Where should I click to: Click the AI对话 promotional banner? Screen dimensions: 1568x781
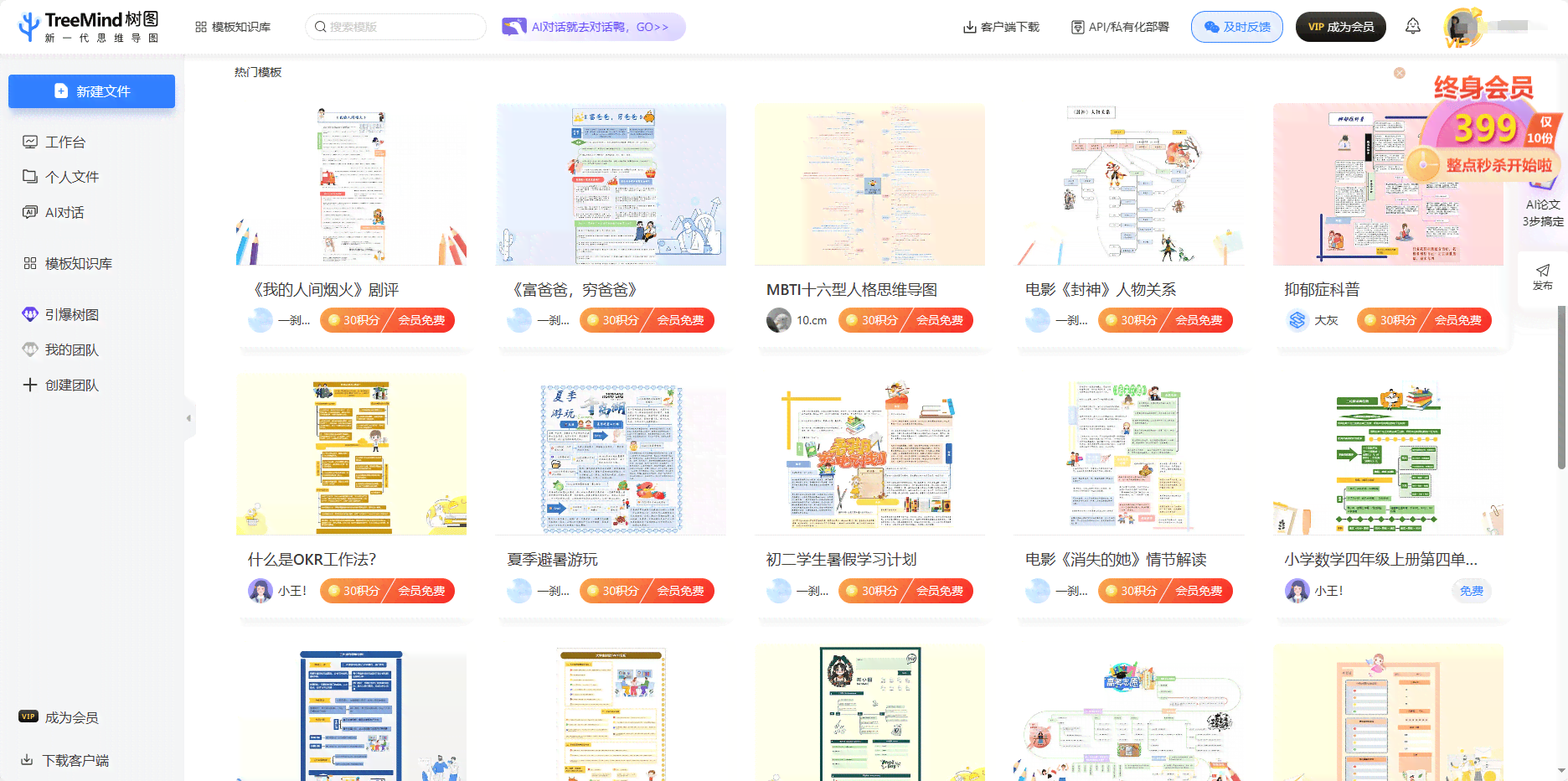pyautogui.click(x=593, y=27)
